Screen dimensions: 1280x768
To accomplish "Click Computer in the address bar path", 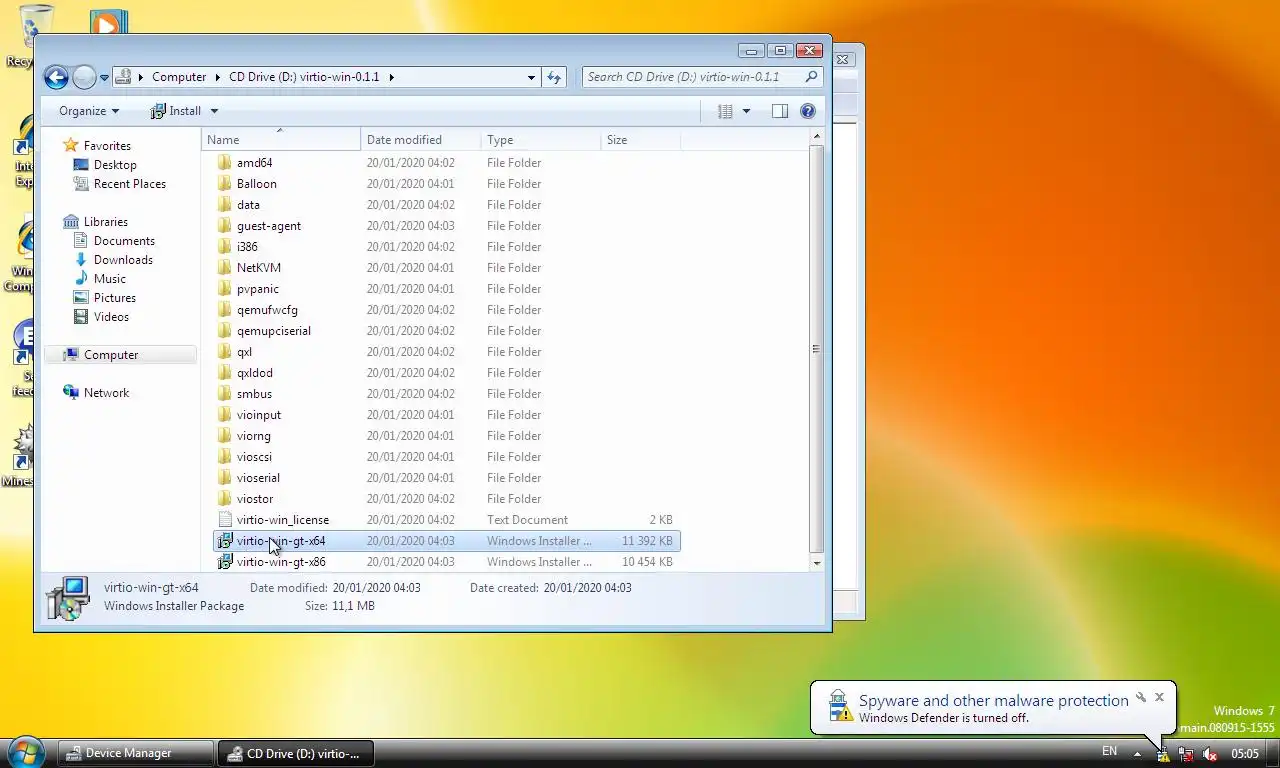I will point(179,77).
